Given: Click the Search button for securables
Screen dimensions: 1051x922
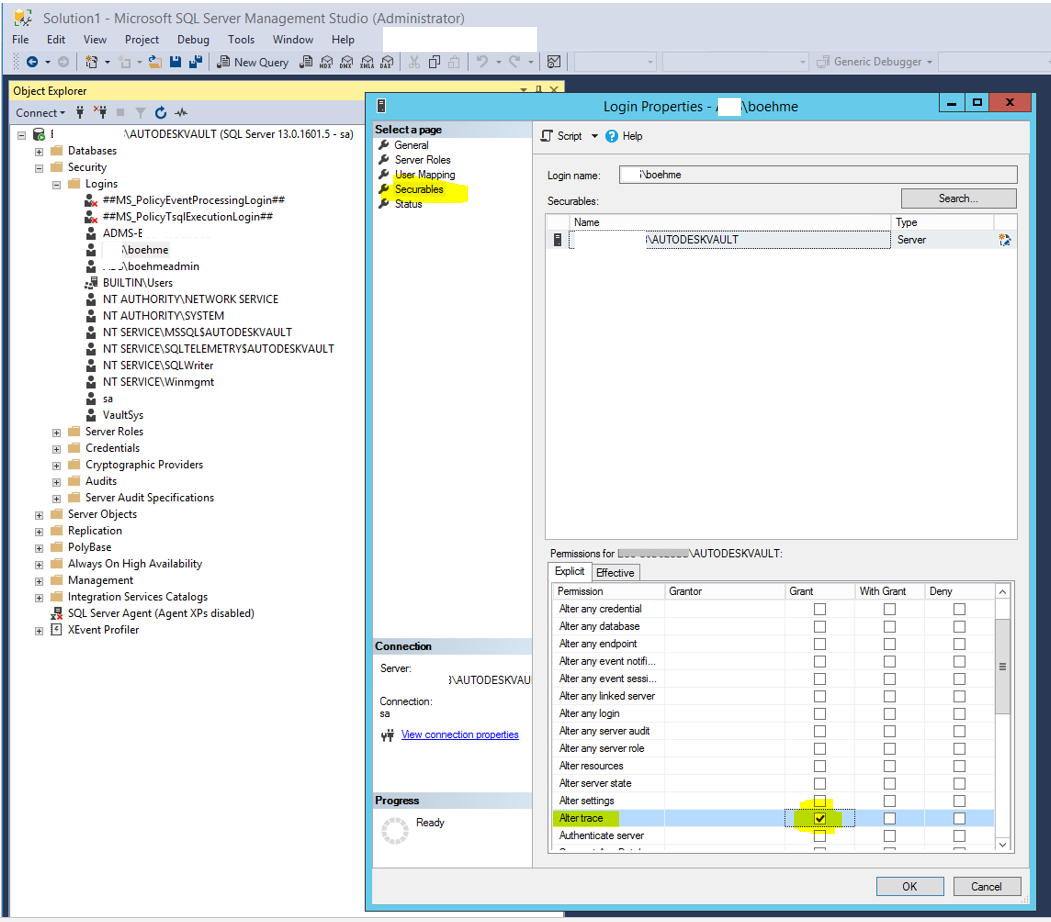Looking at the screenshot, I should tap(957, 198).
